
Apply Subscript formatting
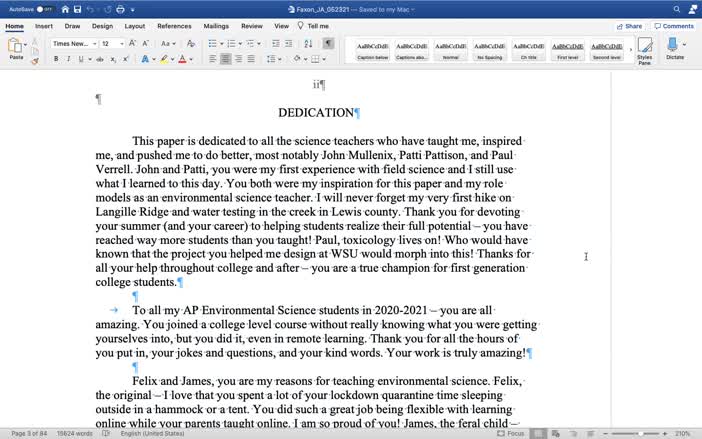point(113,59)
